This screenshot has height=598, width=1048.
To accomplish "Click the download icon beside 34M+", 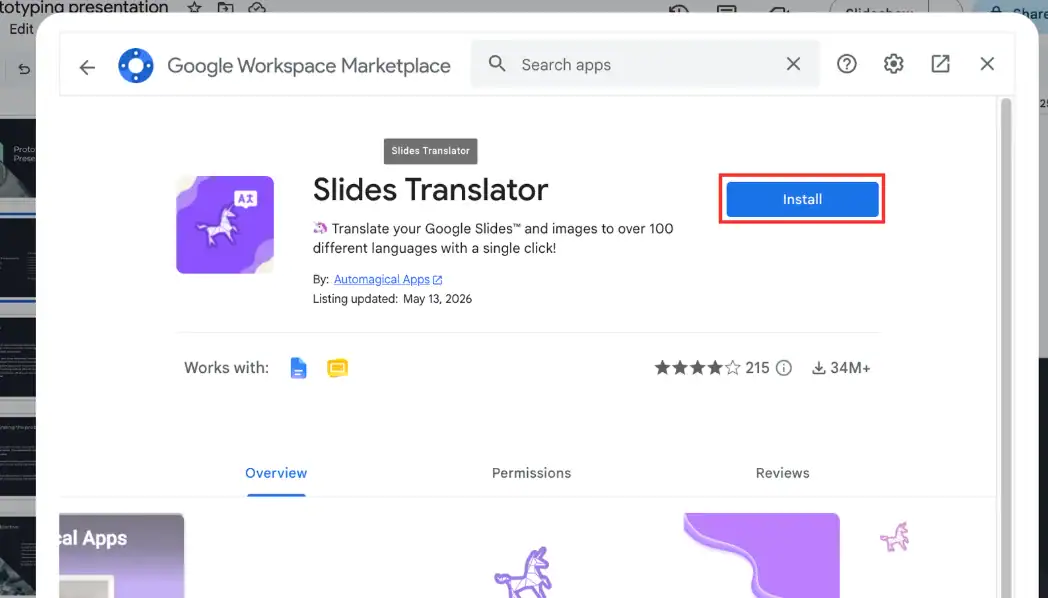I will click(x=819, y=368).
